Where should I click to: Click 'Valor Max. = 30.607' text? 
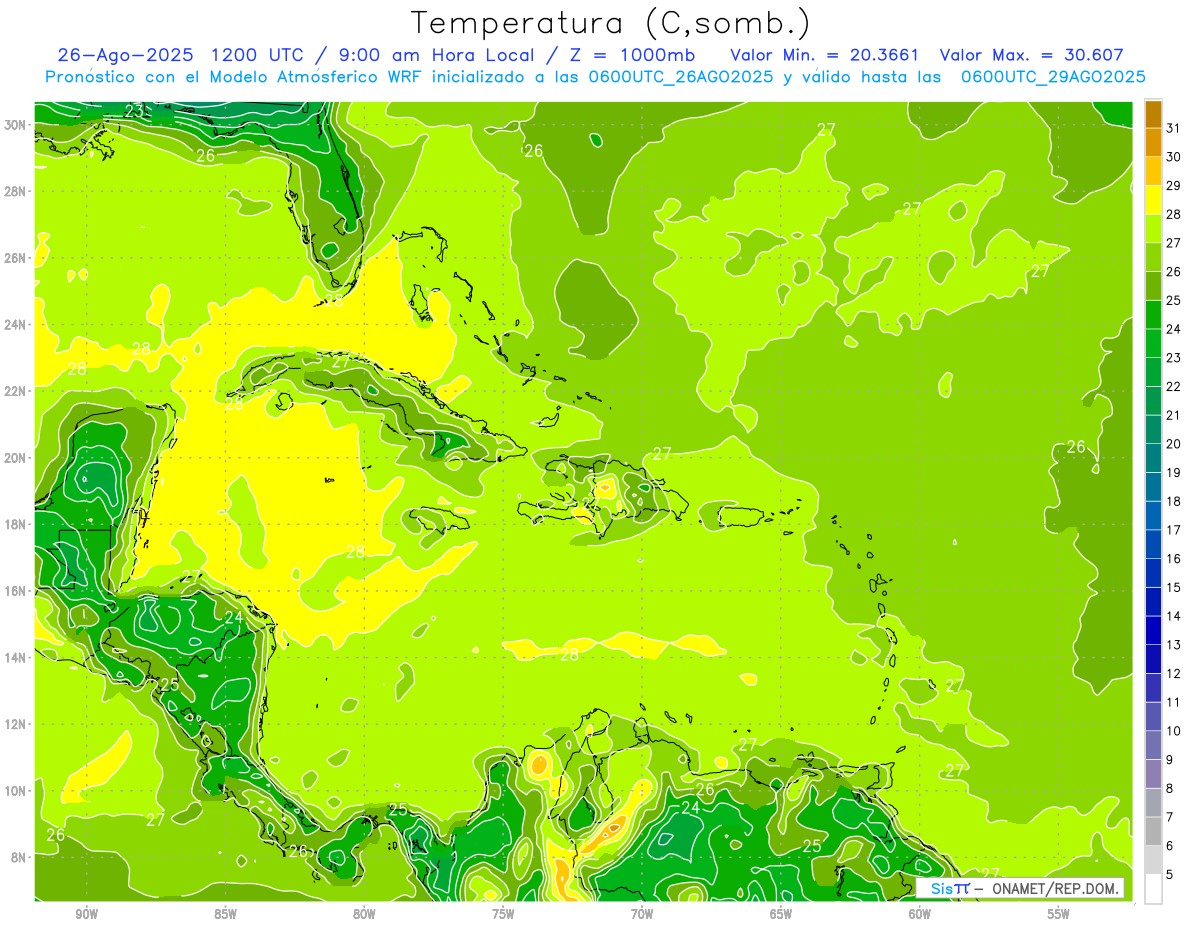click(x=1032, y=55)
